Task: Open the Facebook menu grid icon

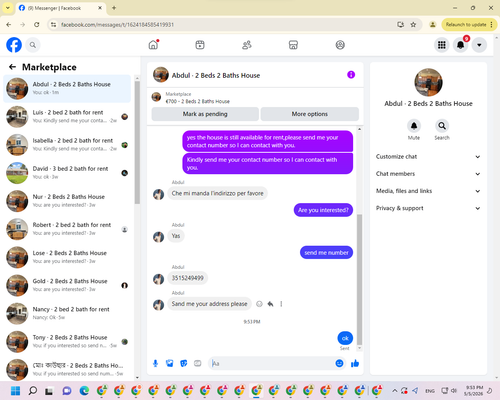Action: (x=442, y=45)
